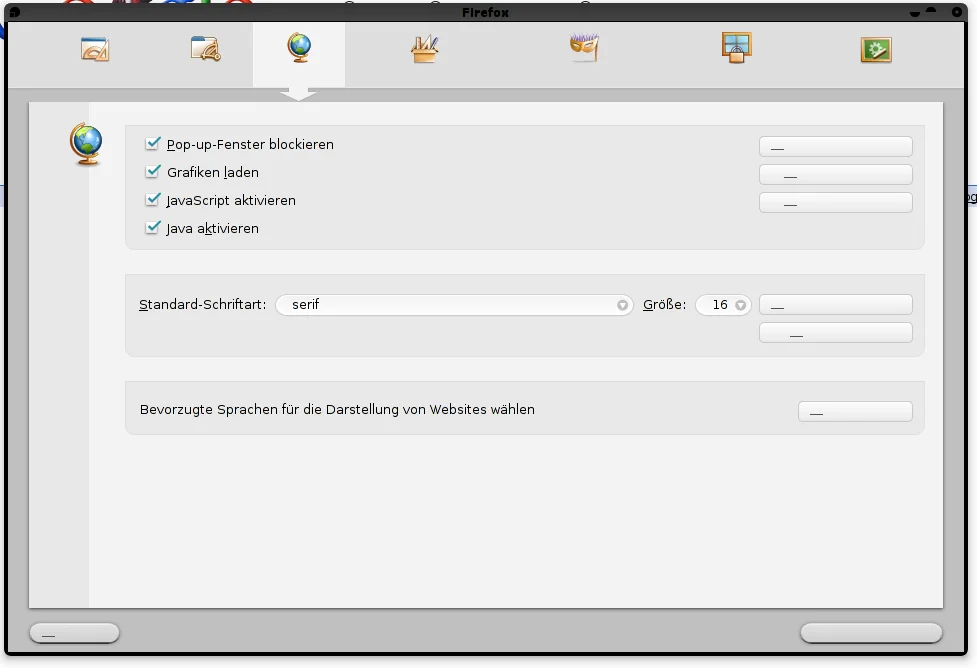Click the button beside Pop-up-Fenster blockieren
Image resolution: width=977 pixels, height=668 pixels.
(835, 147)
